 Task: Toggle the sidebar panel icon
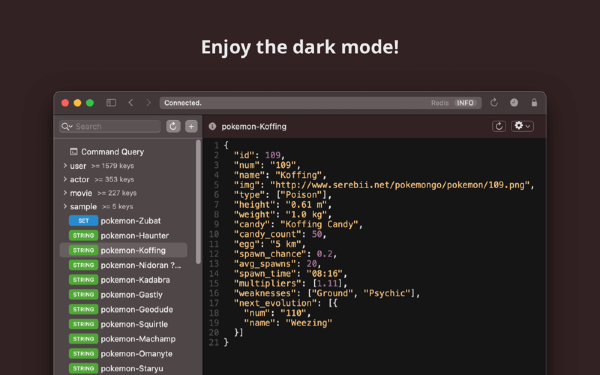111,103
